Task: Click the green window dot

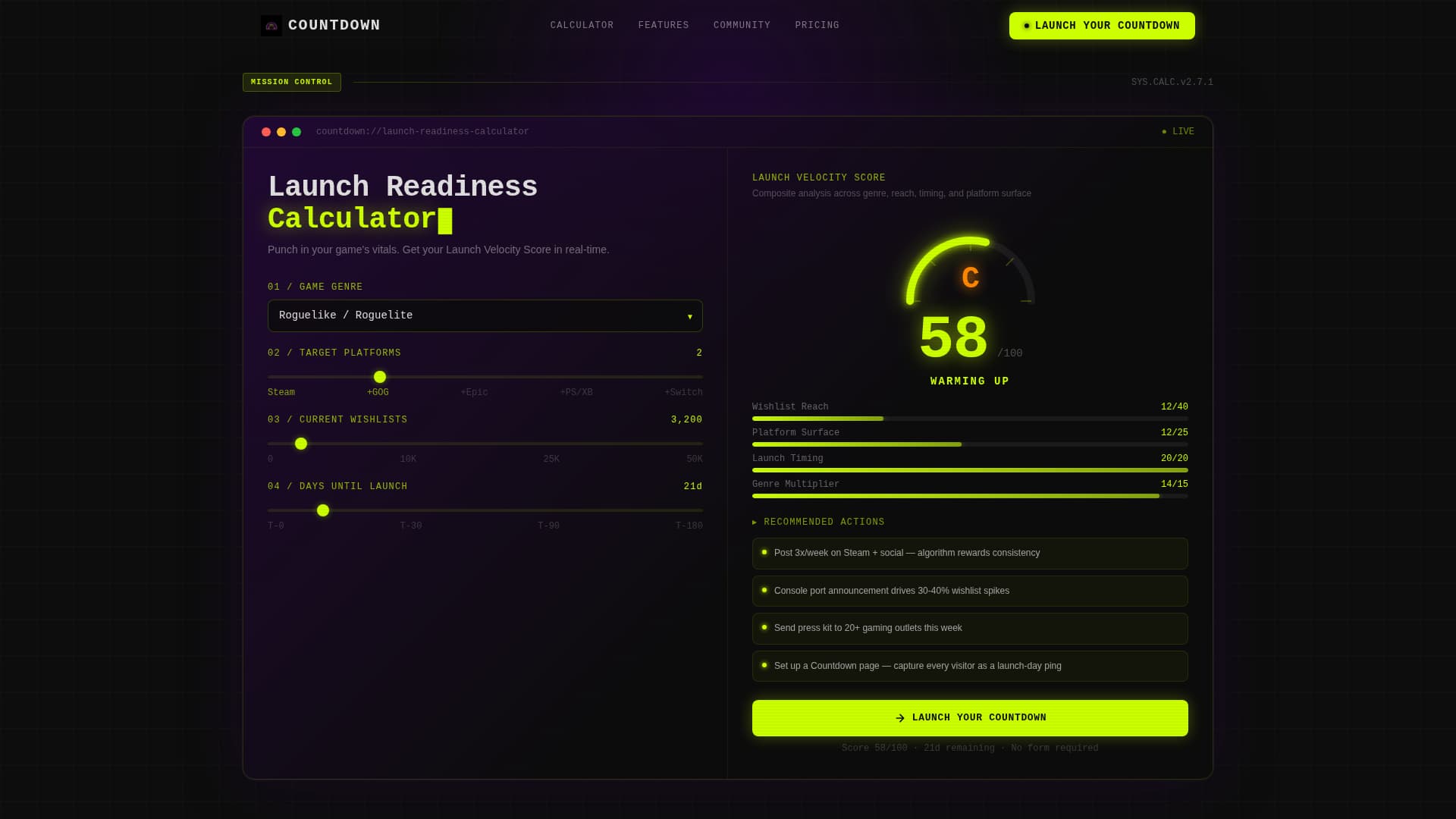Action: 297,132
